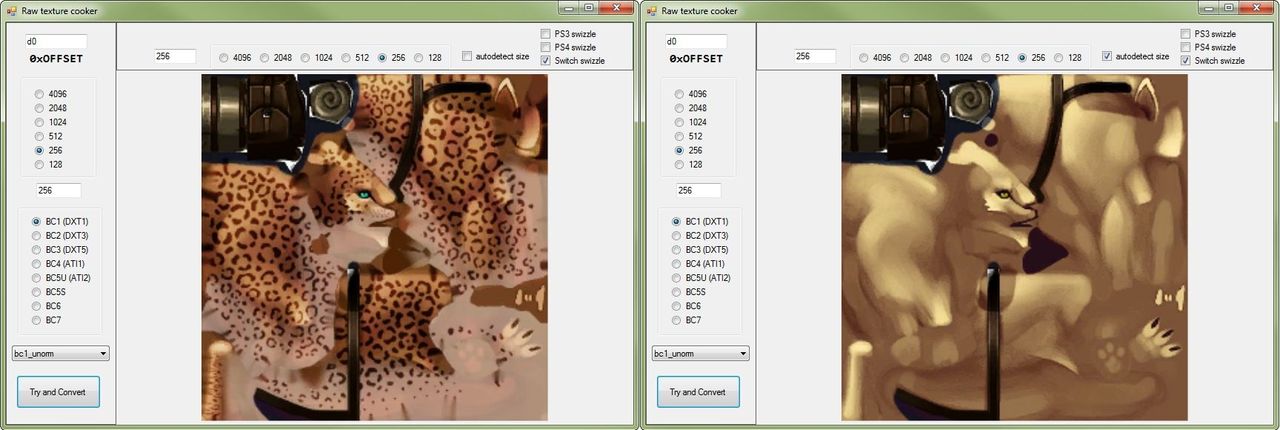Click beige texture preview in right window
1280x430 pixels.
(x=1015, y=247)
